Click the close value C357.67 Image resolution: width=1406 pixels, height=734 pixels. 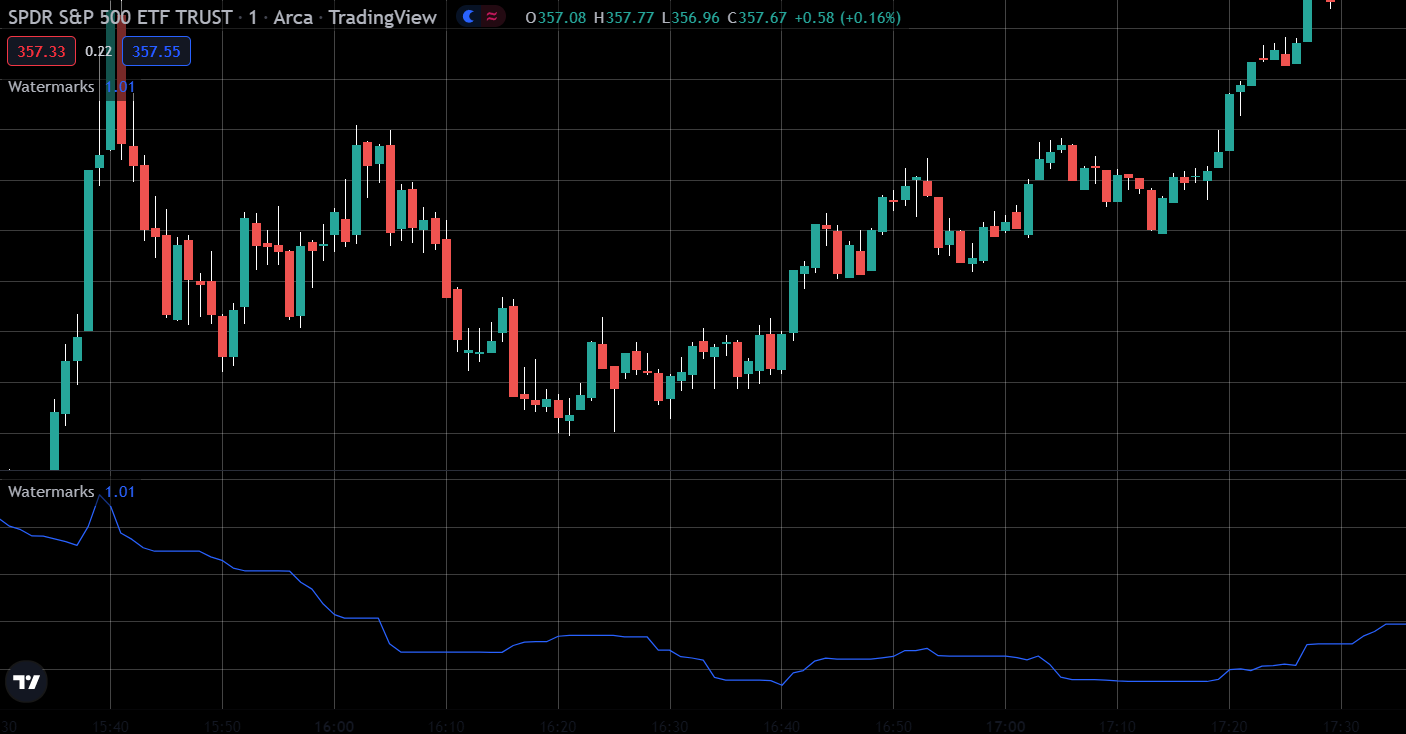coord(757,18)
